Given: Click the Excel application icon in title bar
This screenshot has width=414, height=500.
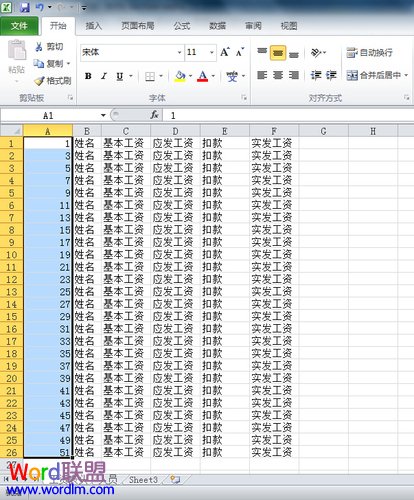Looking at the screenshot, I should click(7, 7).
